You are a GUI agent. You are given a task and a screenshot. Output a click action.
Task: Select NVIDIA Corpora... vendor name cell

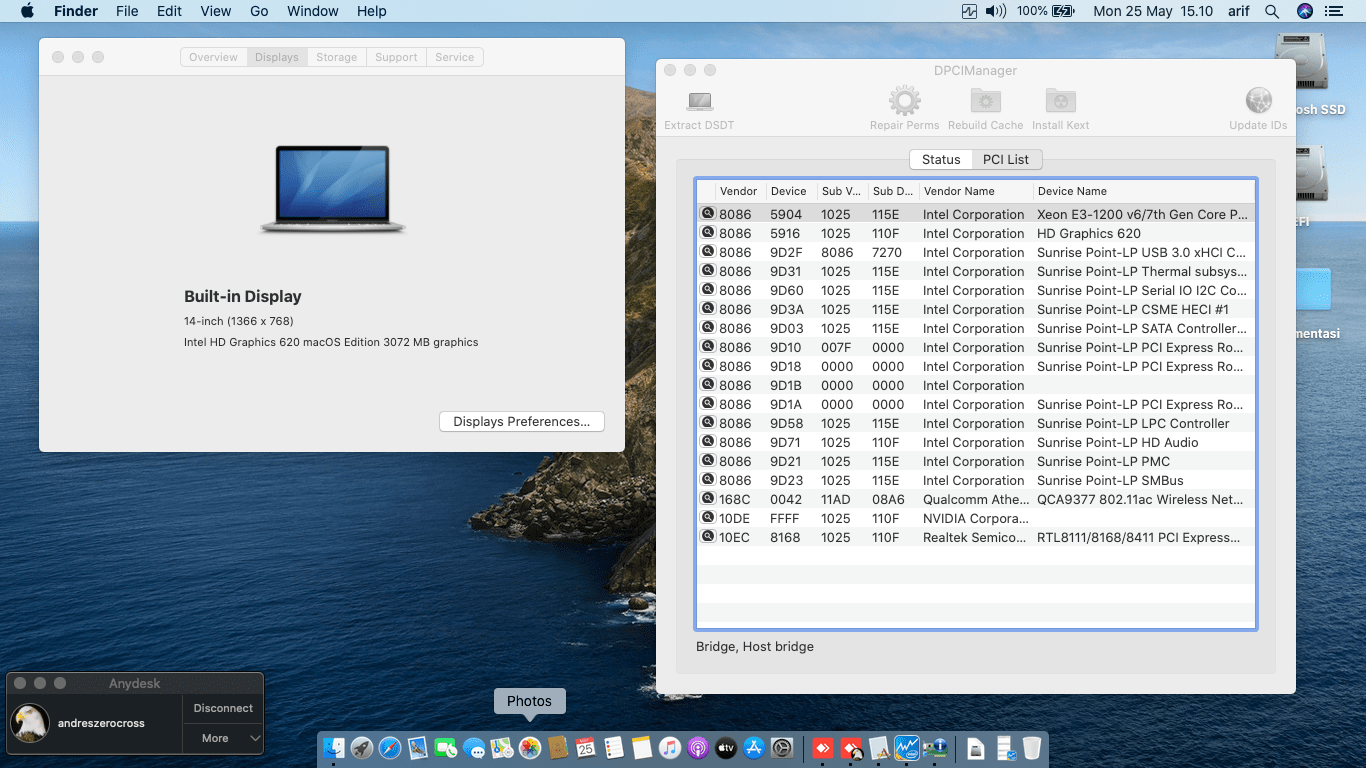coord(975,518)
